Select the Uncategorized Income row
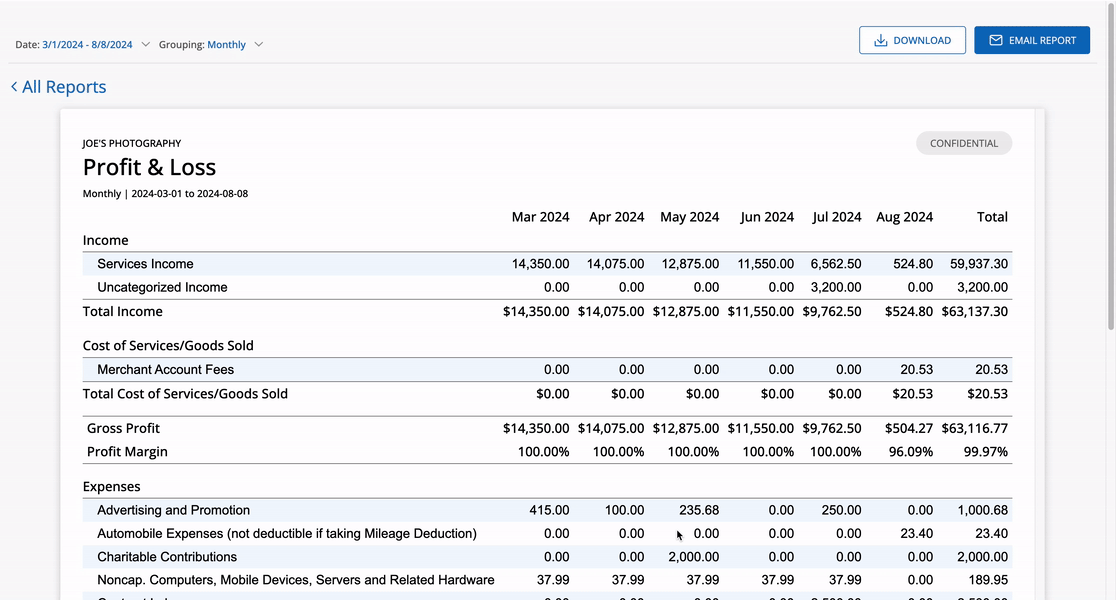Screen dimensions: 1116x600 pyautogui.click(x=400, y=287)
